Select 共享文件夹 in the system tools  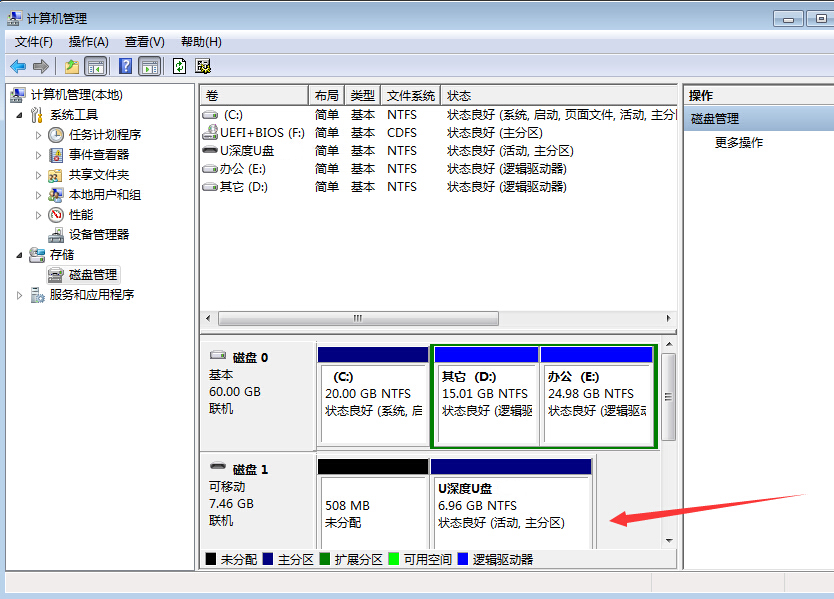pos(98,174)
